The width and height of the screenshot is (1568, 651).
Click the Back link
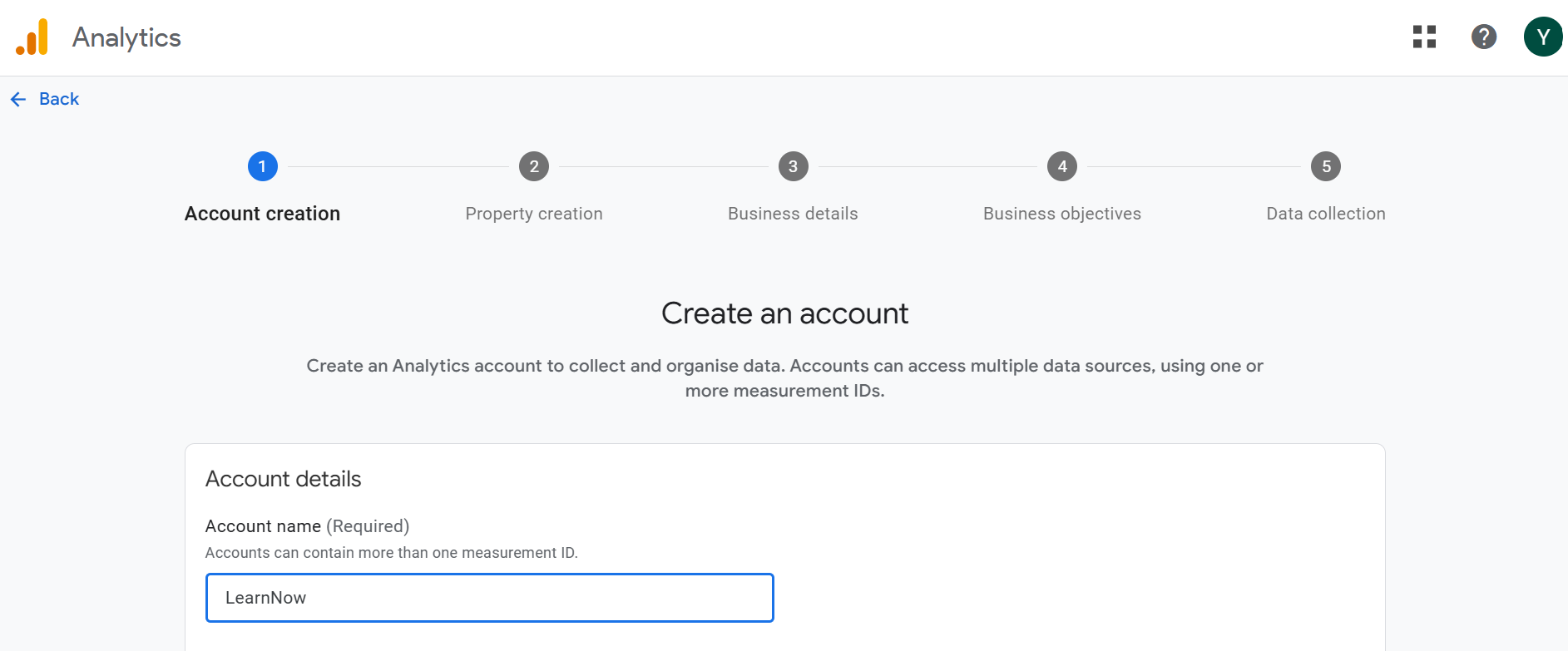tap(59, 99)
